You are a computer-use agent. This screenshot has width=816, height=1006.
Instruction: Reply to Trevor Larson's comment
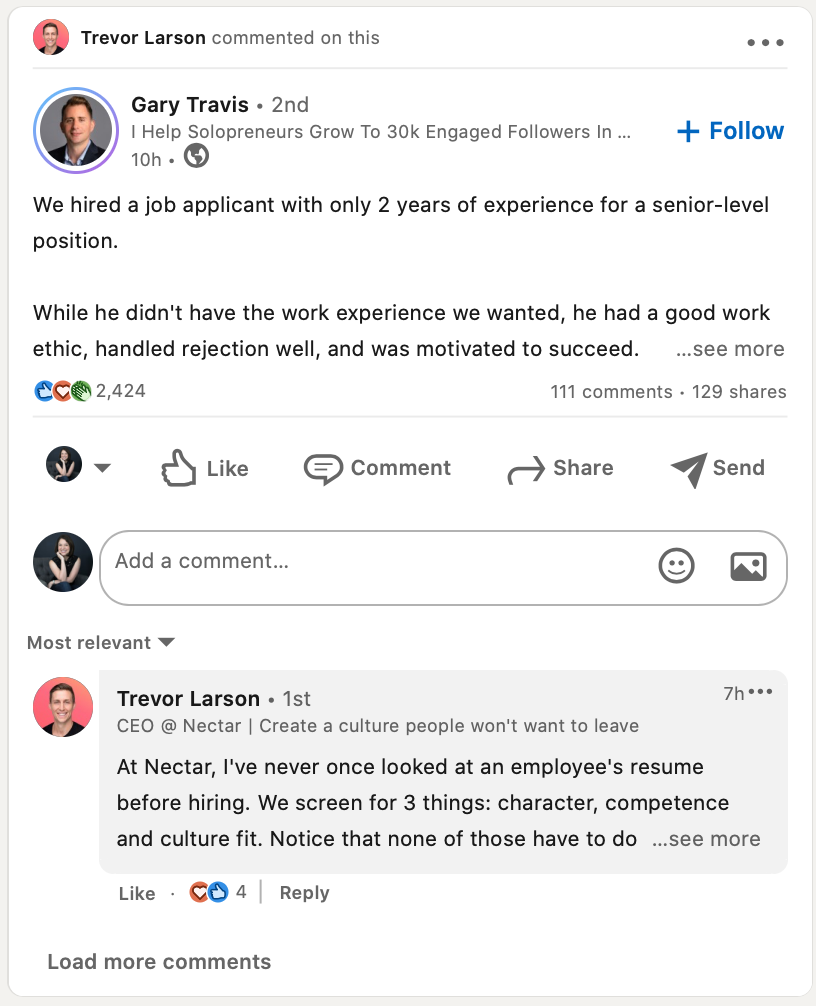pyautogui.click(x=304, y=893)
